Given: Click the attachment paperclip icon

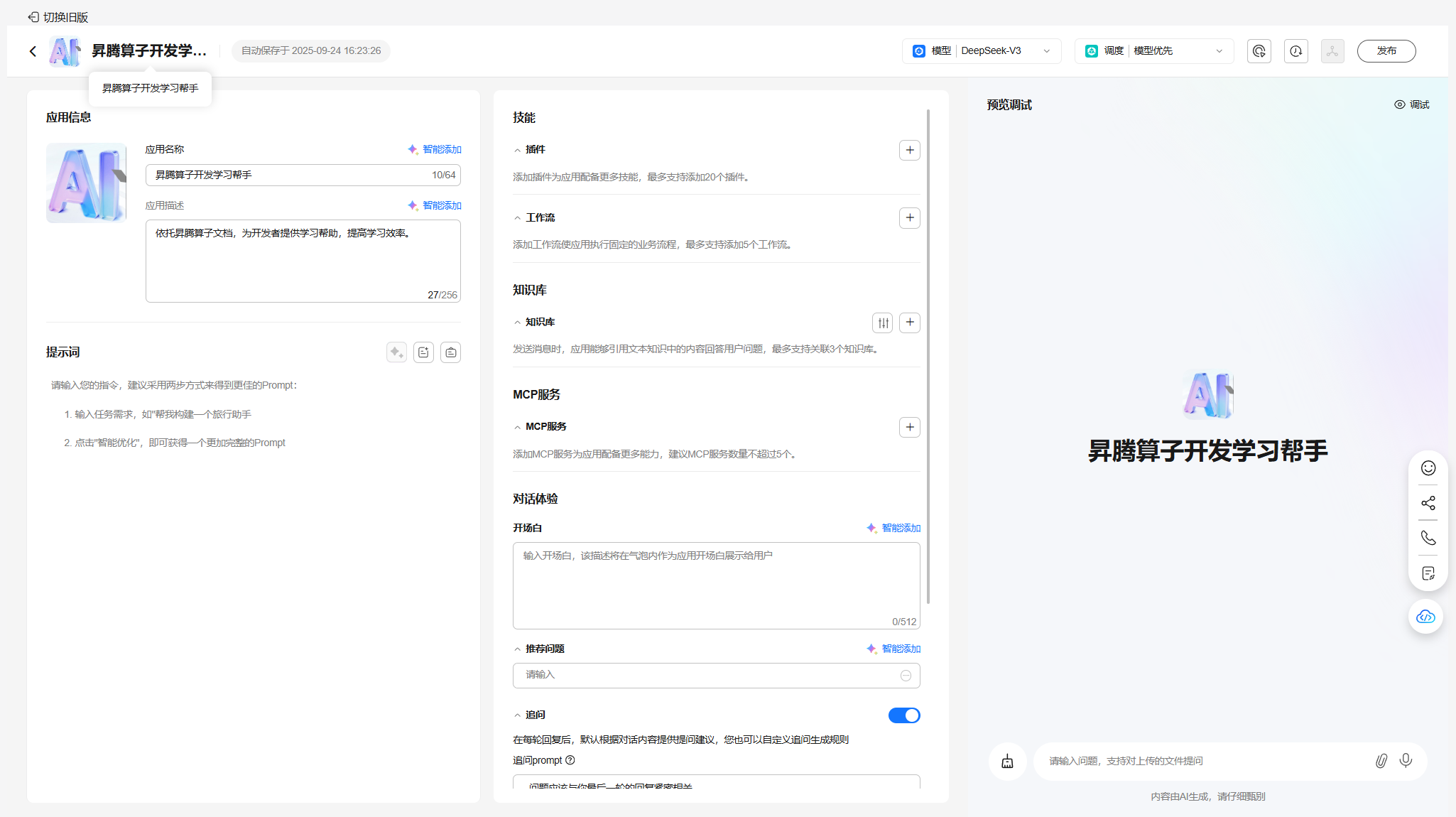Looking at the screenshot, I should 1381,761.
